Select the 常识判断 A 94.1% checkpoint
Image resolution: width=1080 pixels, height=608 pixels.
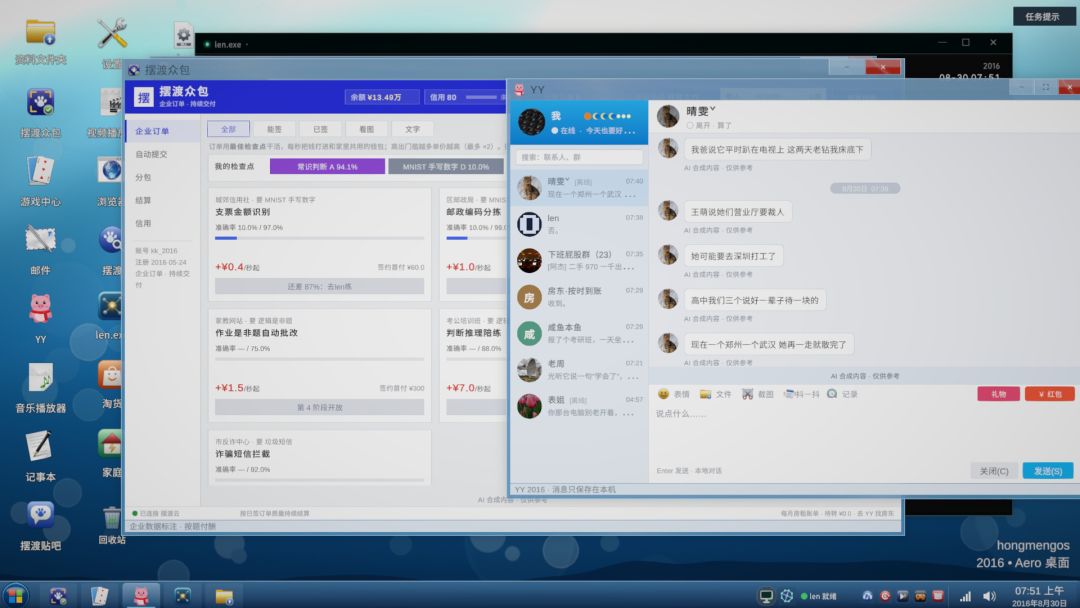(327, 167)
